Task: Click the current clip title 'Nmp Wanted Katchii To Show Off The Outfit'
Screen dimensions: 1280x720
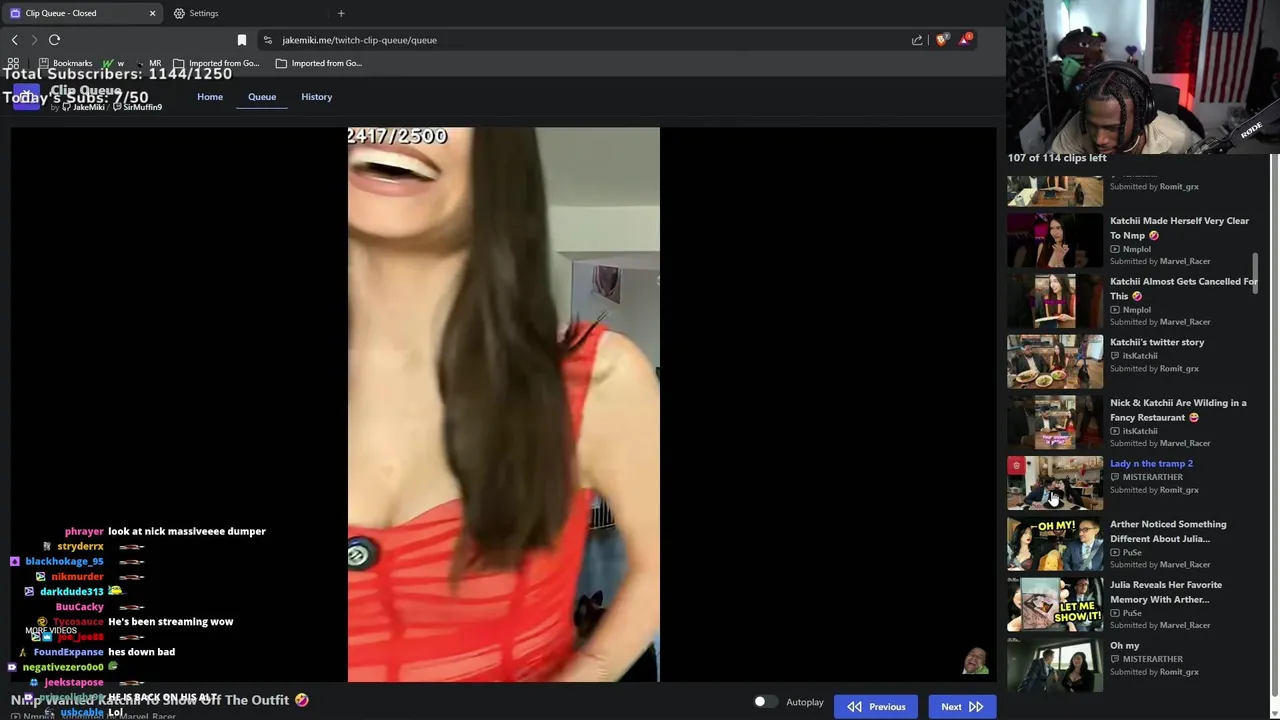Action: click(x=160, y=700)
